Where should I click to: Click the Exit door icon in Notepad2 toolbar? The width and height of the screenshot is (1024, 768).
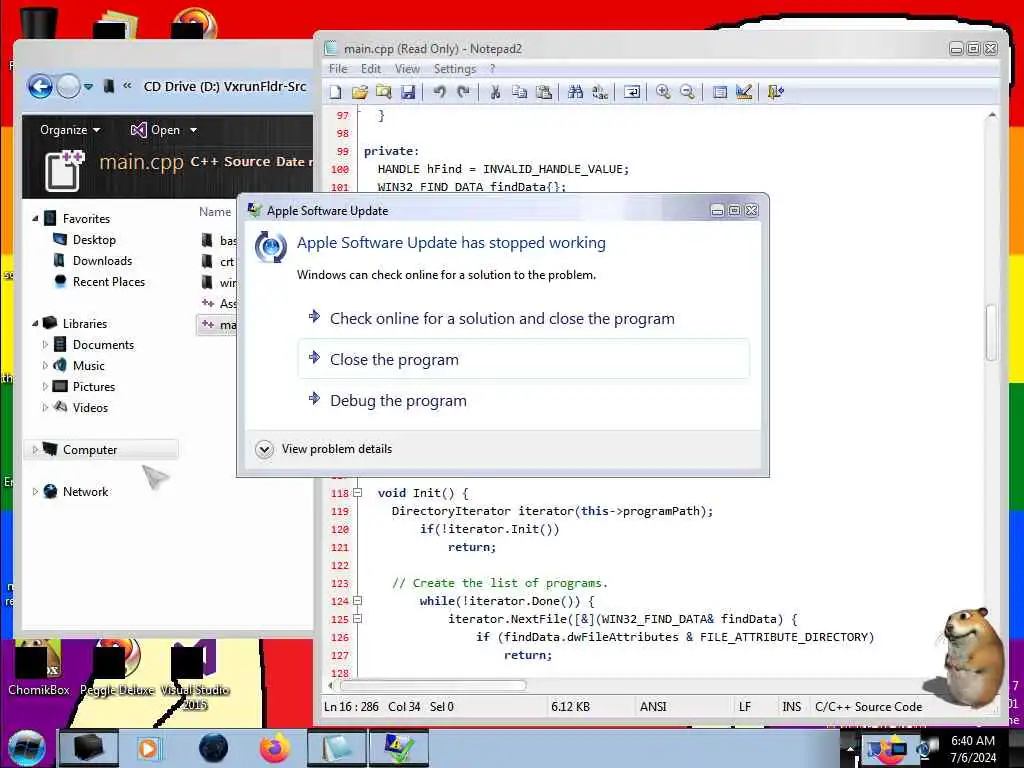pyautogui.click(x=775, y=92)
